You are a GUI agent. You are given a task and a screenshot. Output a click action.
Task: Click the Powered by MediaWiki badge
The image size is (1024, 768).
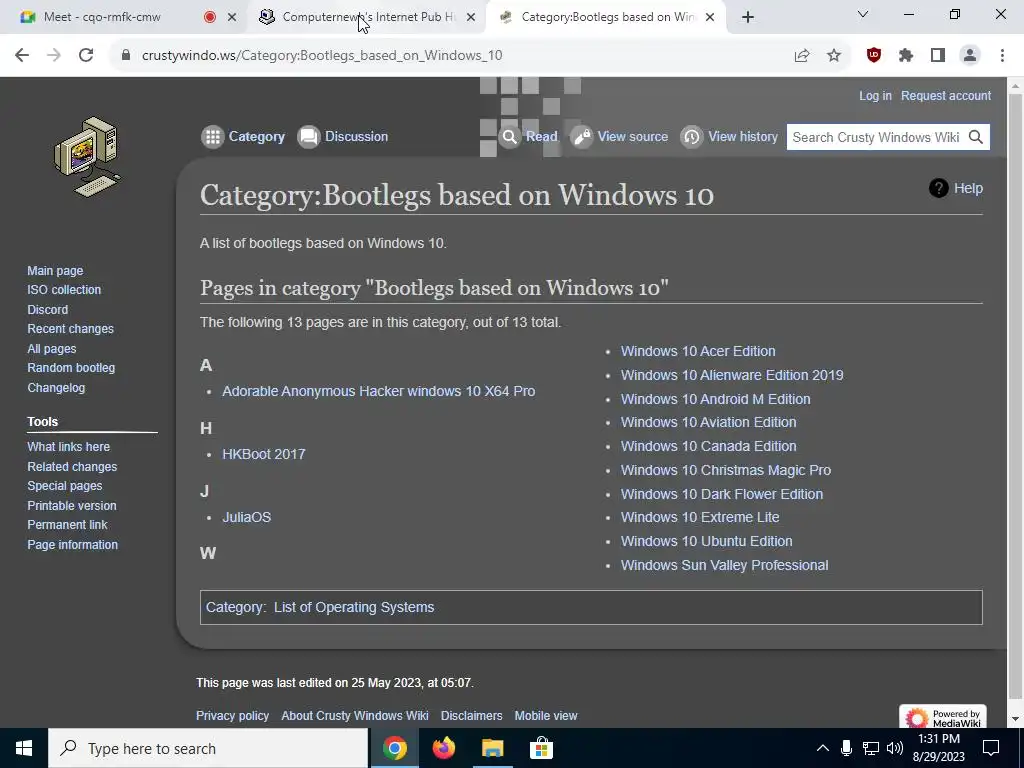(942, 717)
